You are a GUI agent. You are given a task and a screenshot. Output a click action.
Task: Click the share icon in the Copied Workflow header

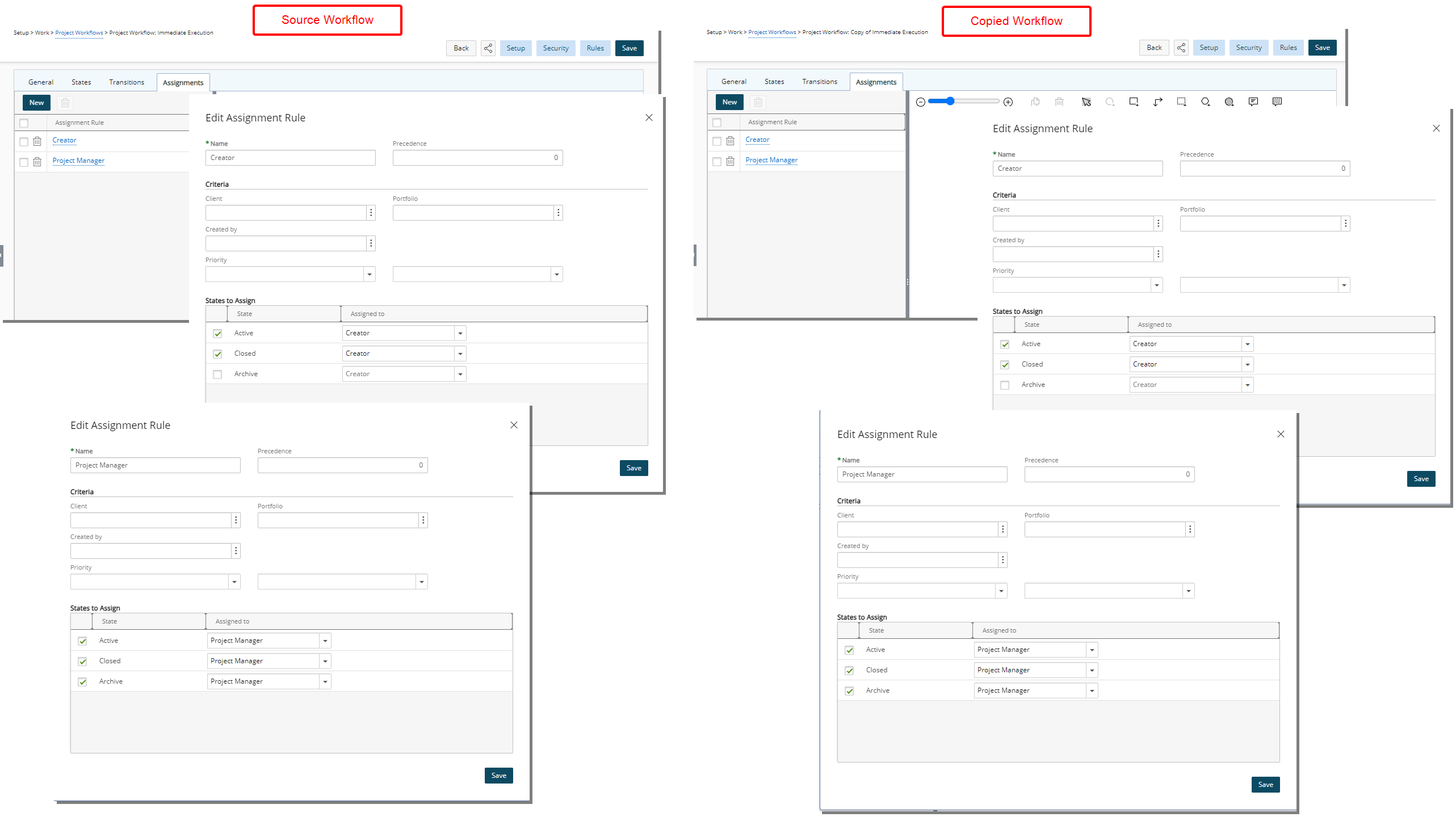(1181, 48)
